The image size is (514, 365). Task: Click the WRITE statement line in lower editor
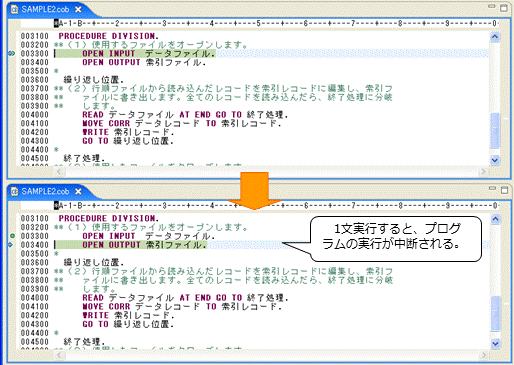tap(128, 315)
